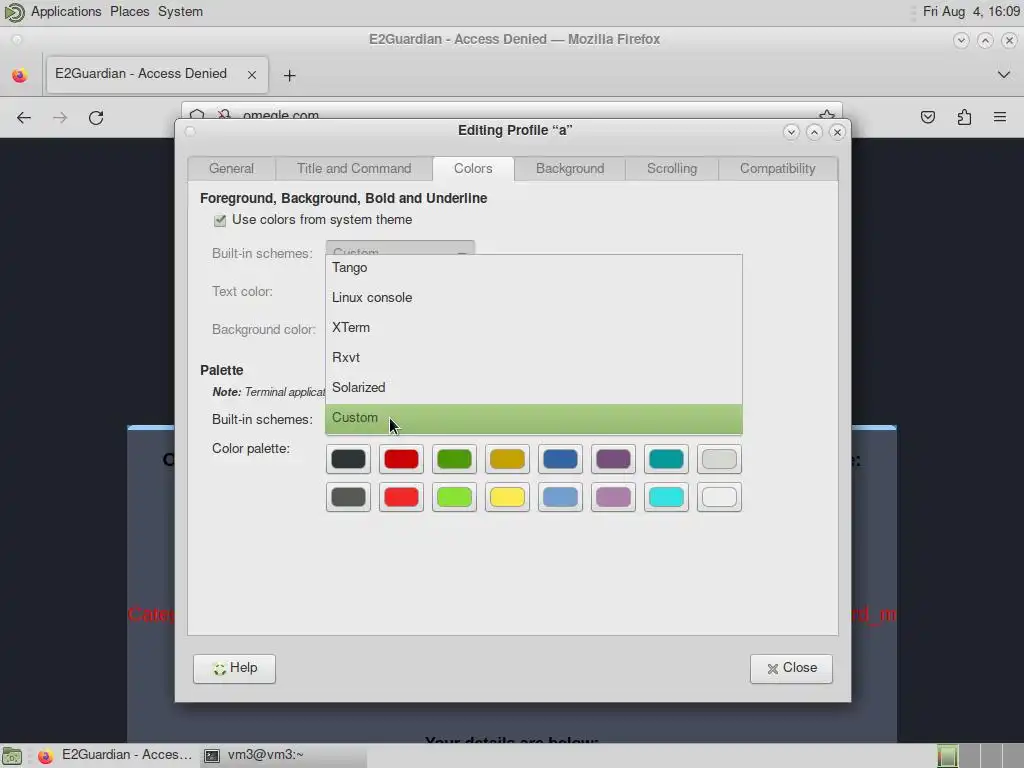Click the MATE logo in top panel
This screenshot has height=768, width=1024.
click(14, 12)
